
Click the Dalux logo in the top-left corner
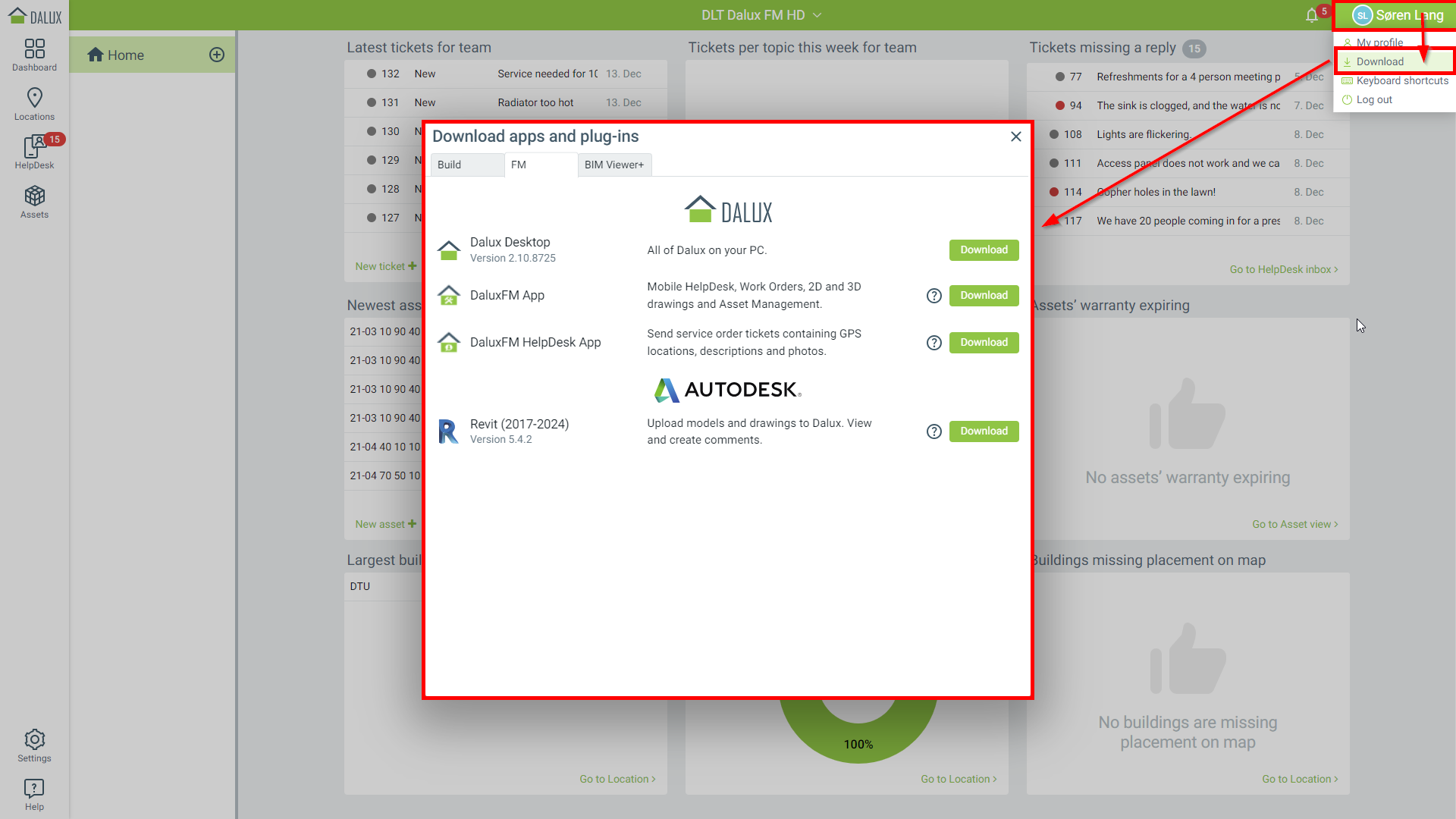(x=35, y=14)
